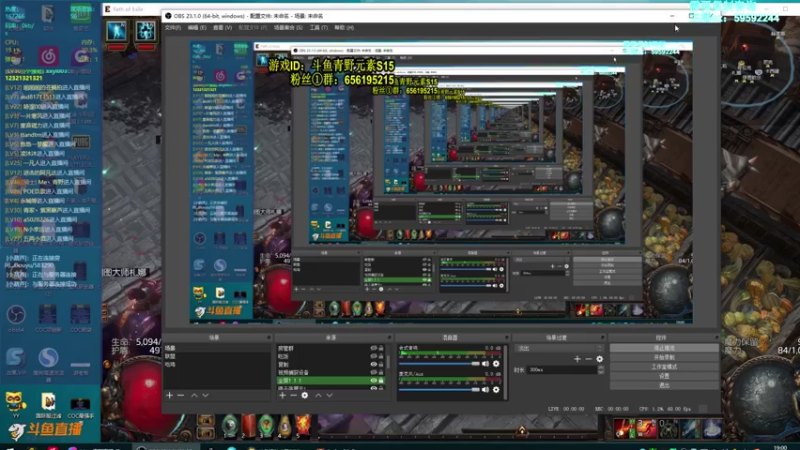The height and width of the screenshot is (450, 800).
Task: Remove selected scene with minus icon
Action: point(181,395)
